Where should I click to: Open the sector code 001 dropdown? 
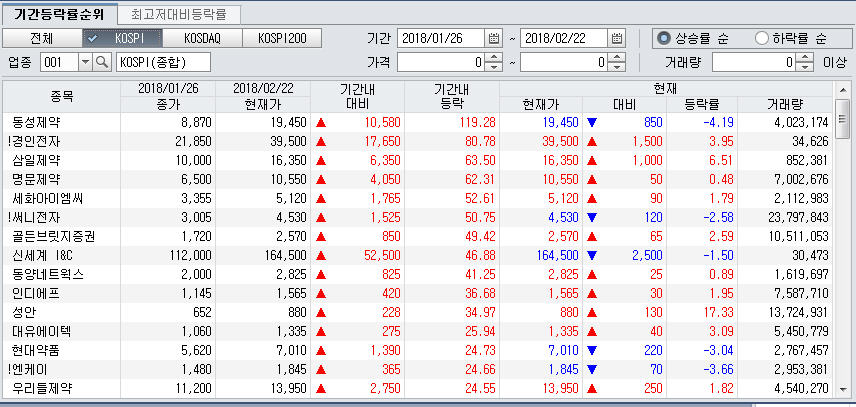(86, 62)
